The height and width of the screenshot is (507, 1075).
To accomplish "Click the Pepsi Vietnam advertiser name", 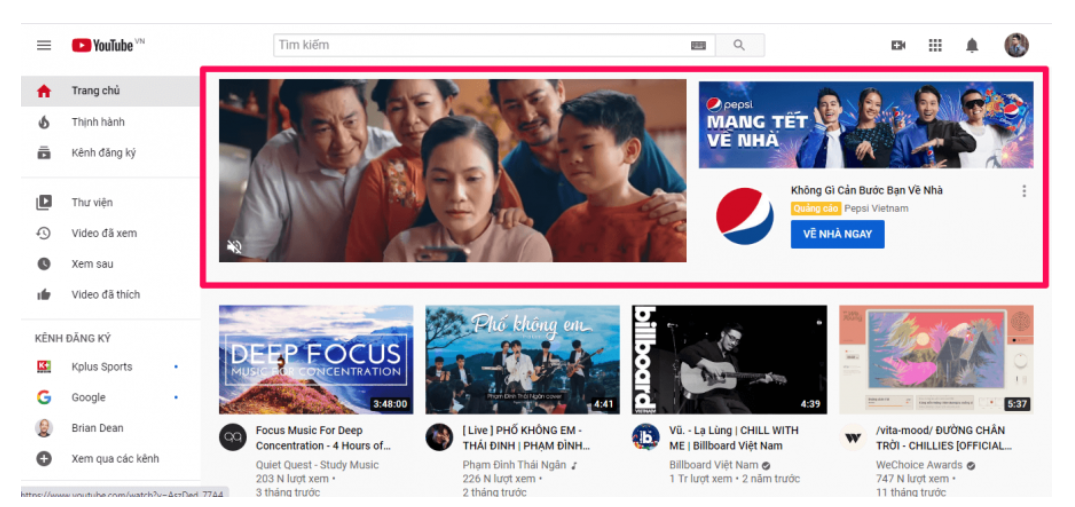I will pos(876,208).
